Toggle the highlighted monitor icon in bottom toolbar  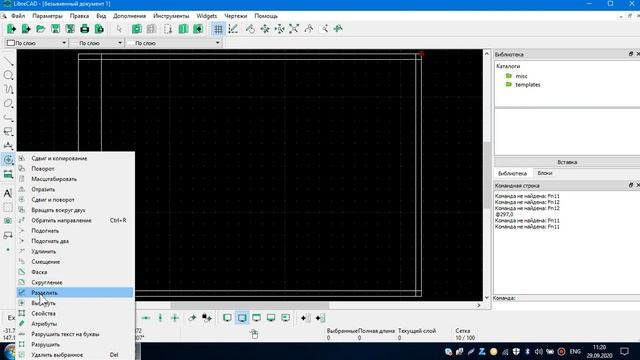tap(242, 318)
